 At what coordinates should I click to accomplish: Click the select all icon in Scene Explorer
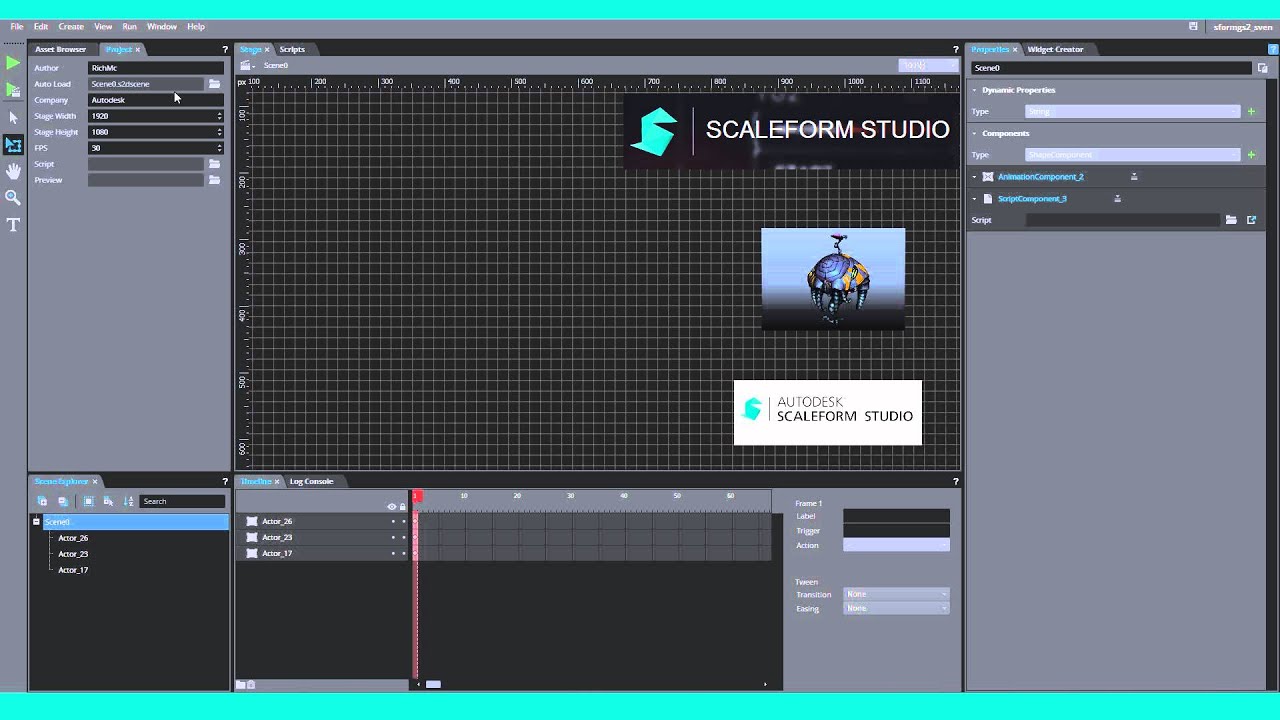pos(88,501)
